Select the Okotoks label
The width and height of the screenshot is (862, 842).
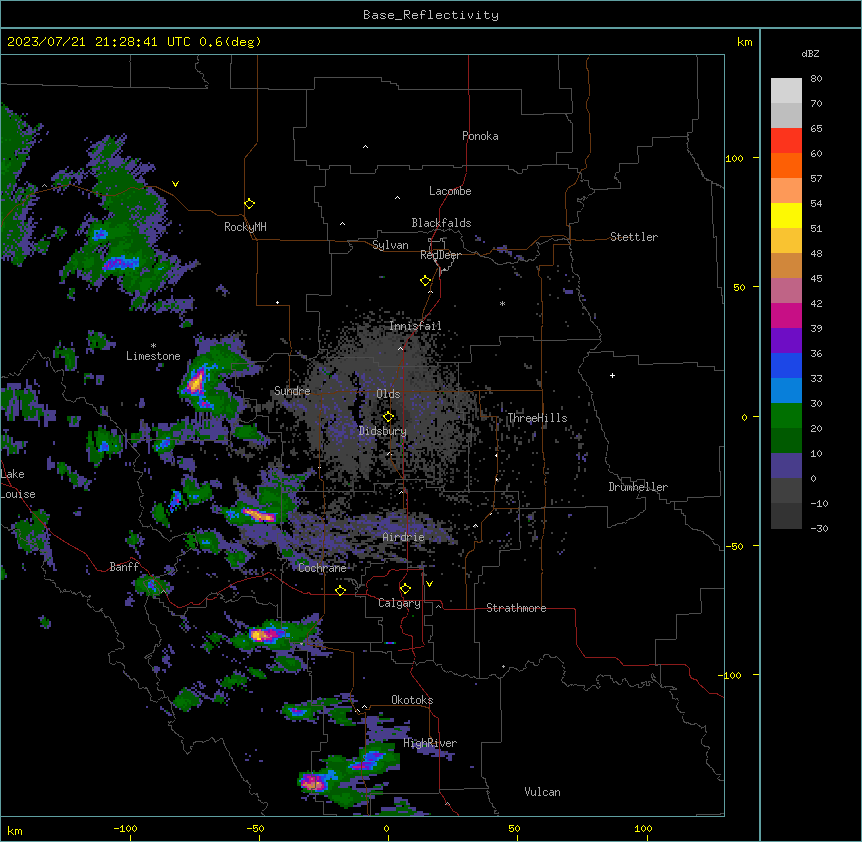412,700
